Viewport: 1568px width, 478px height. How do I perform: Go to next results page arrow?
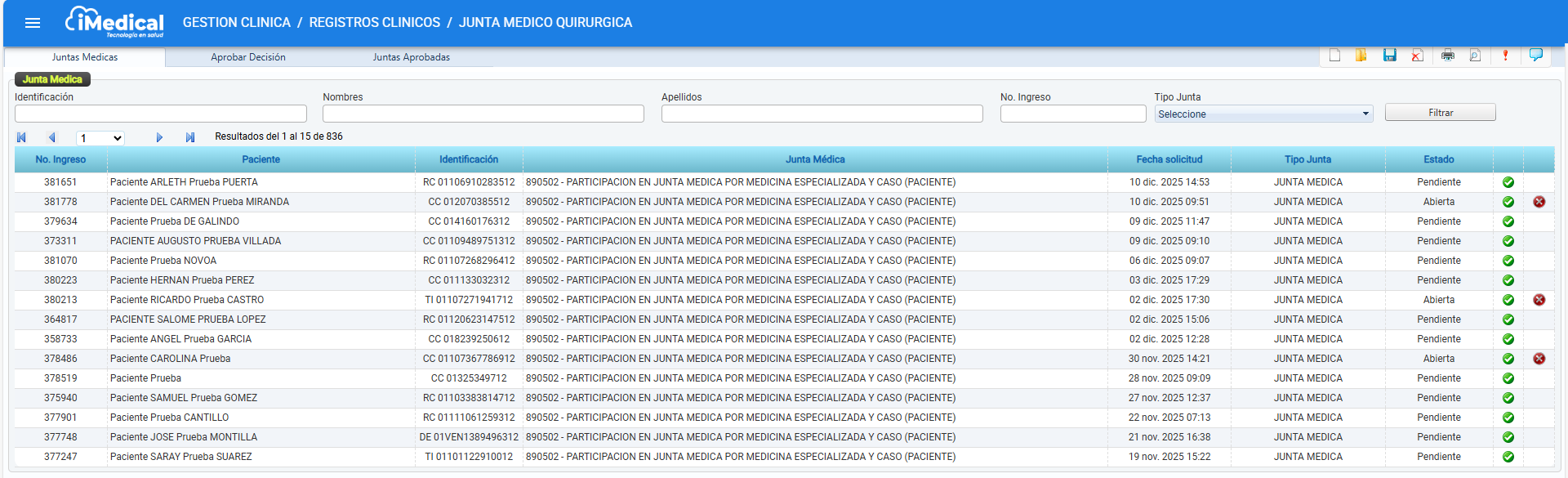click(159, 137)
